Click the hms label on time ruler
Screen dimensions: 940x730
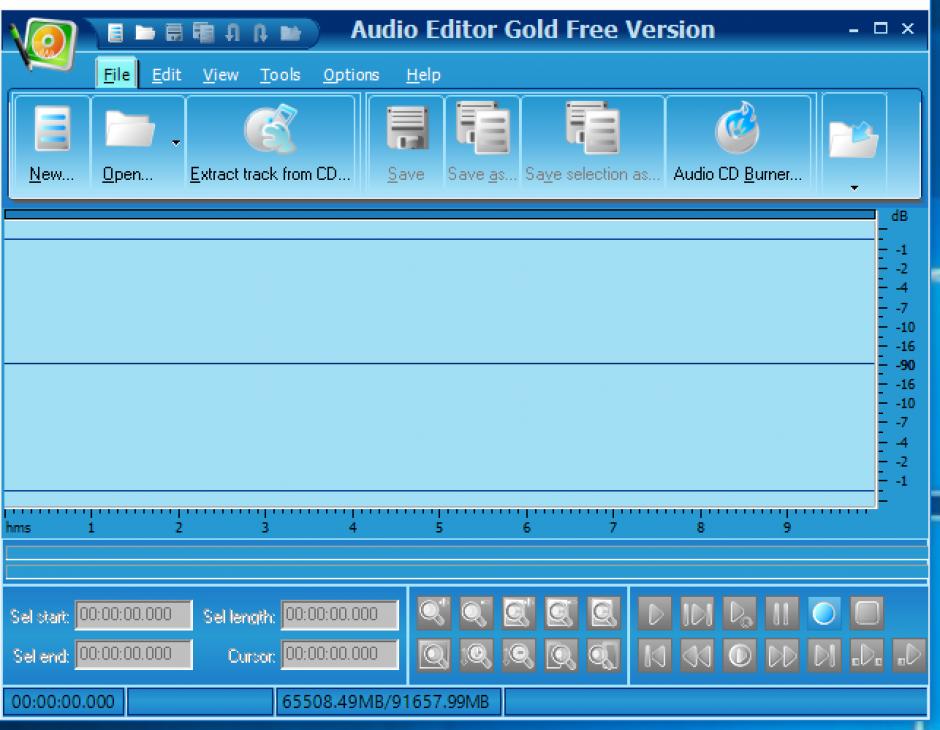pos(18,528)
